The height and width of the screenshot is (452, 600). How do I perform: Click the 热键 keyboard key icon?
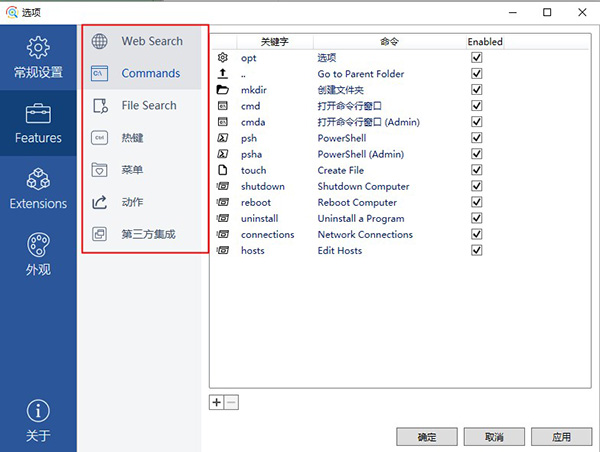(x=99, y=138)
